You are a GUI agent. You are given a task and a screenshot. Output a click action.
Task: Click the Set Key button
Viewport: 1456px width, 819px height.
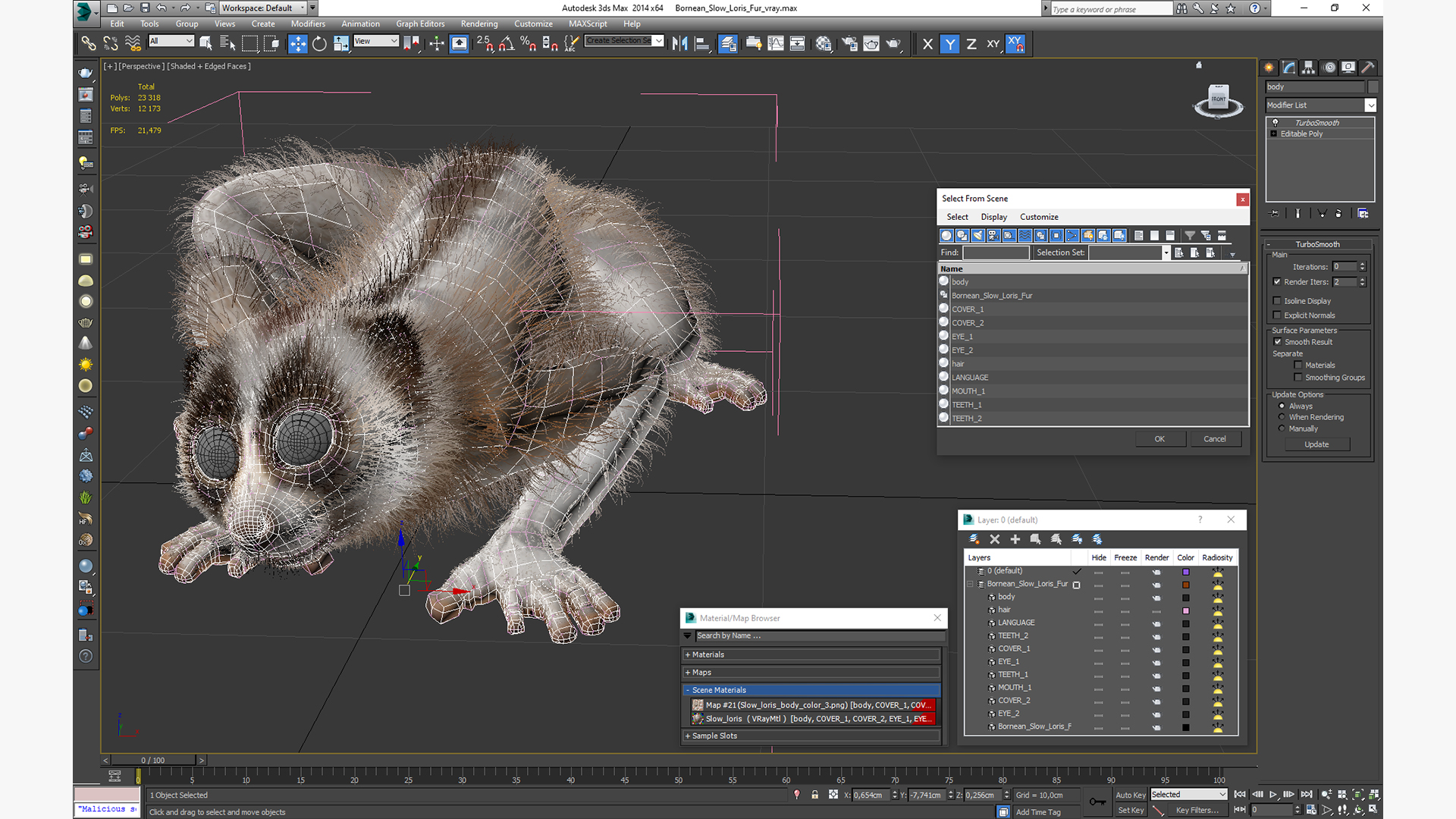tap(1130, 810)
